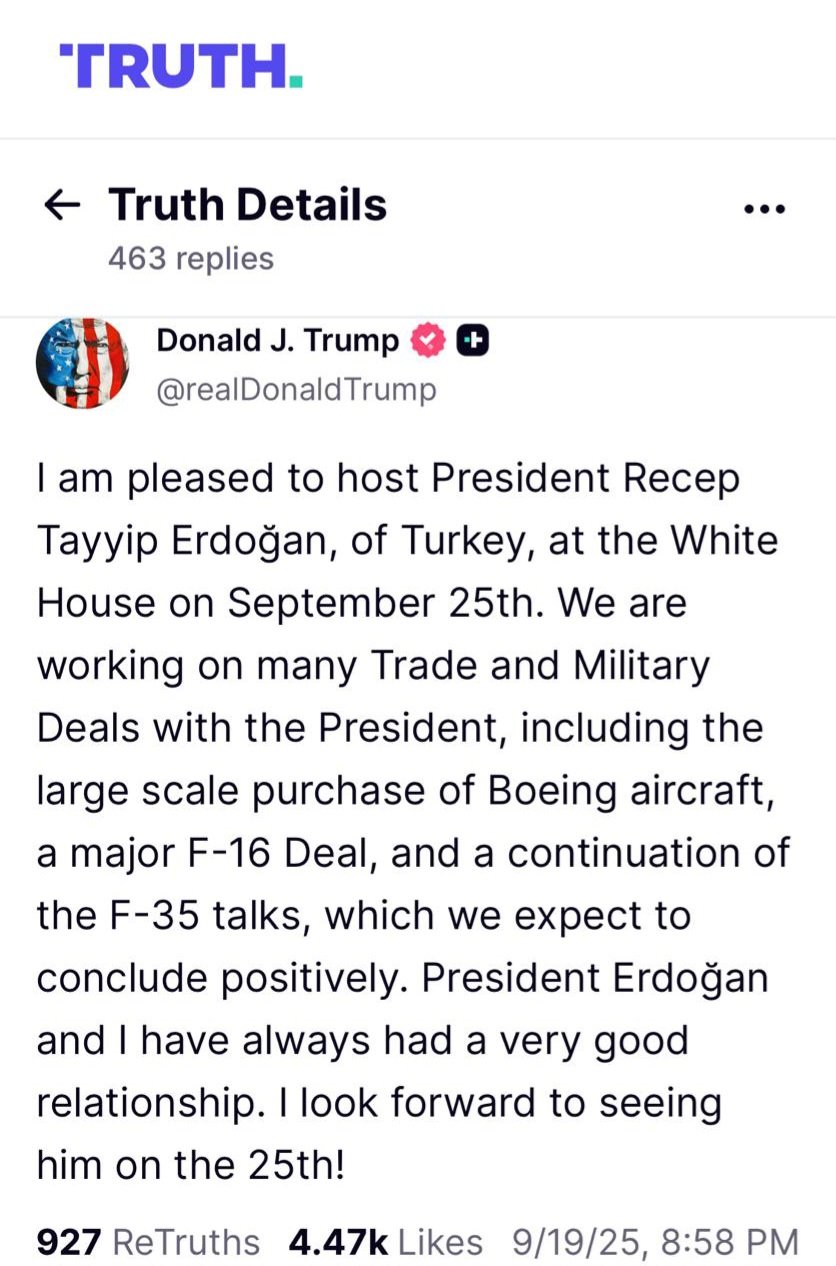
Task: Show the 927 ReTruths list
Action: pos(148,1242)
